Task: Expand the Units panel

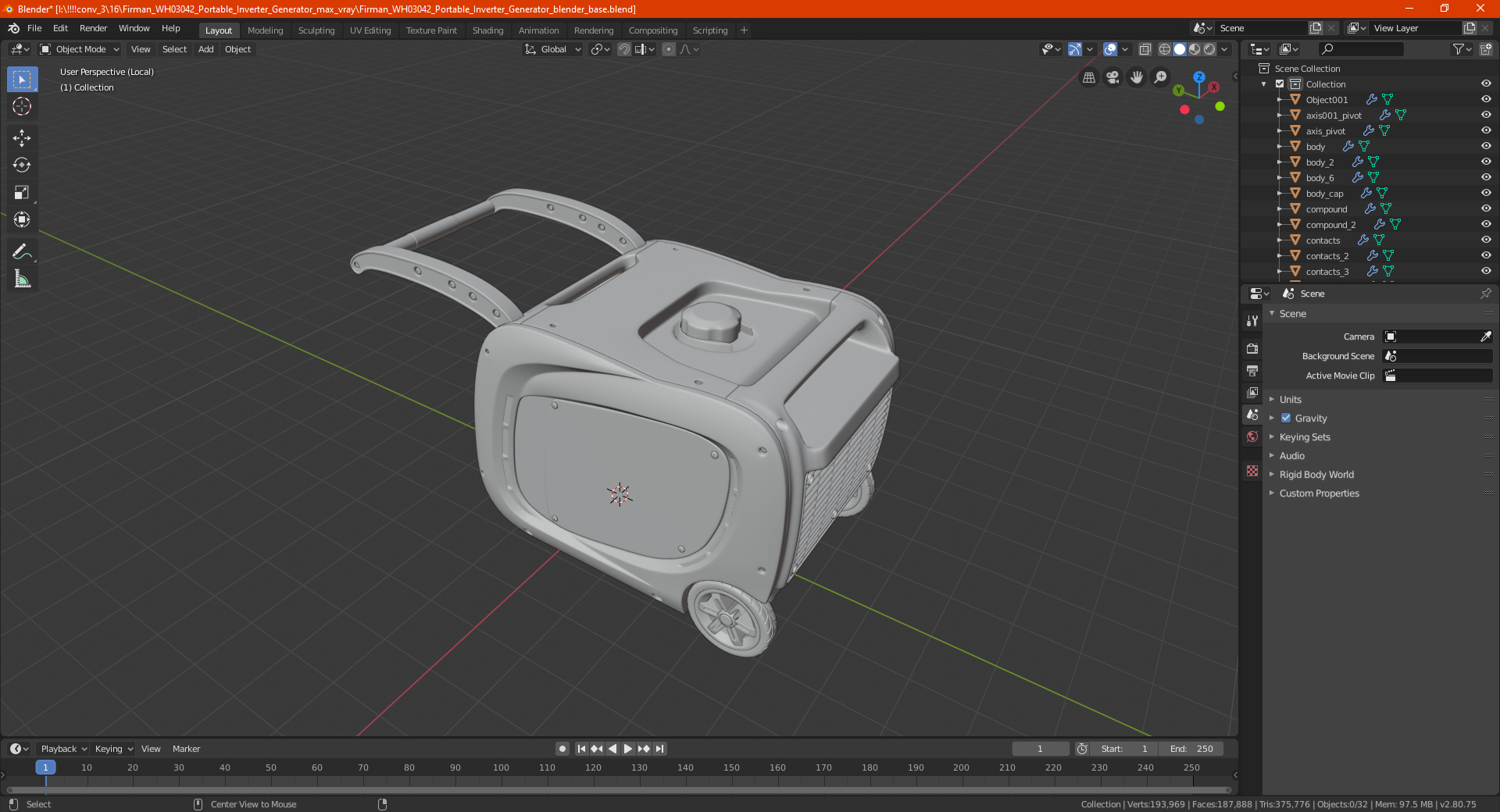Action: pyautogui.click(x=1291, y=400)
